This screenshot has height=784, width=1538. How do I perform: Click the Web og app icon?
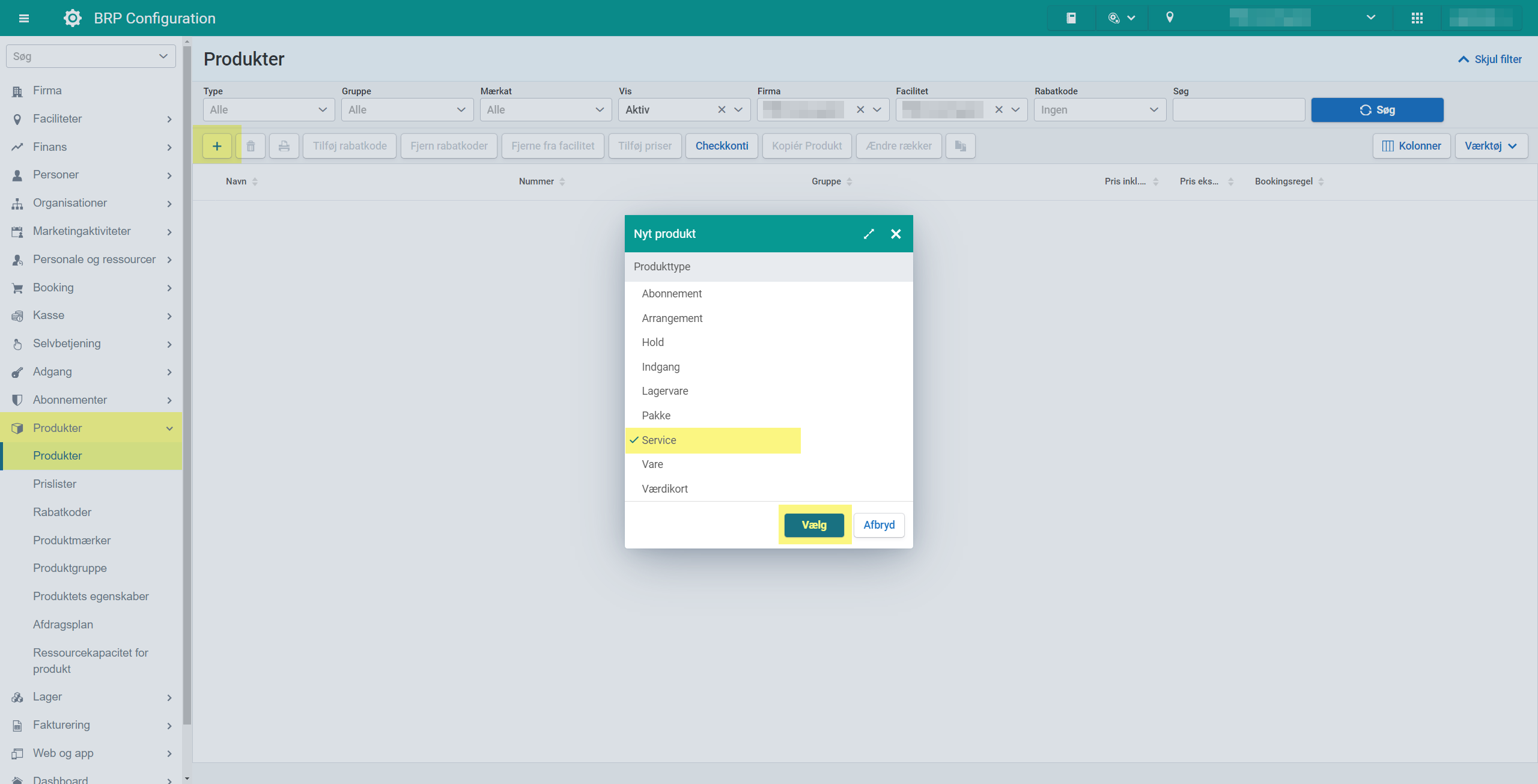(17, 753)
